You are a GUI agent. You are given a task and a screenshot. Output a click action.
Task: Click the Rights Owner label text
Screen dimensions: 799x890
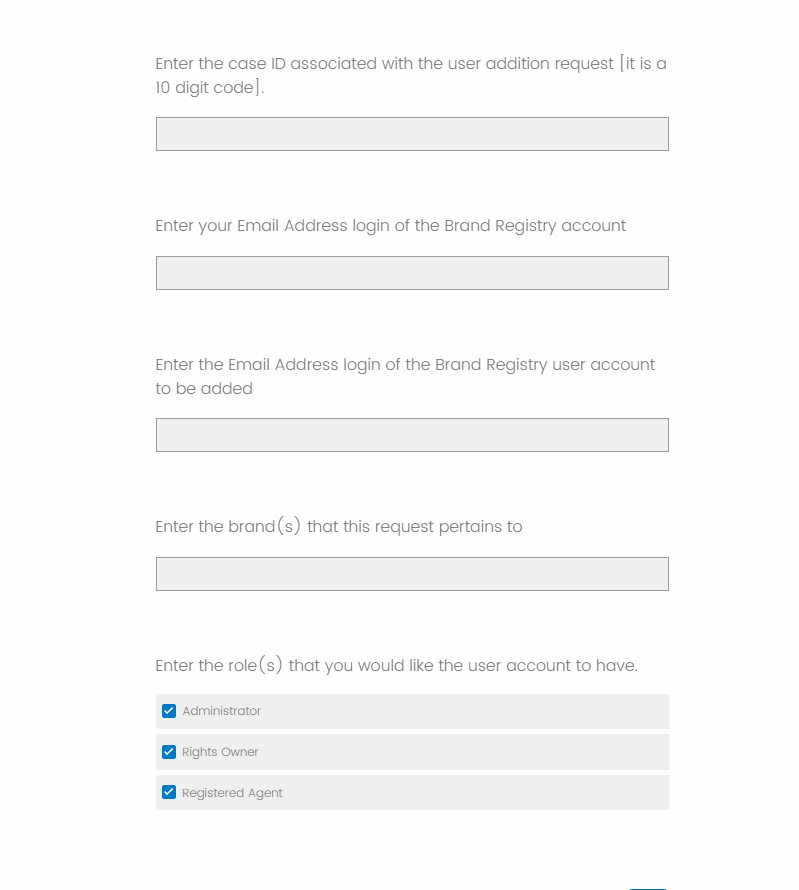[x=220, y=752]
